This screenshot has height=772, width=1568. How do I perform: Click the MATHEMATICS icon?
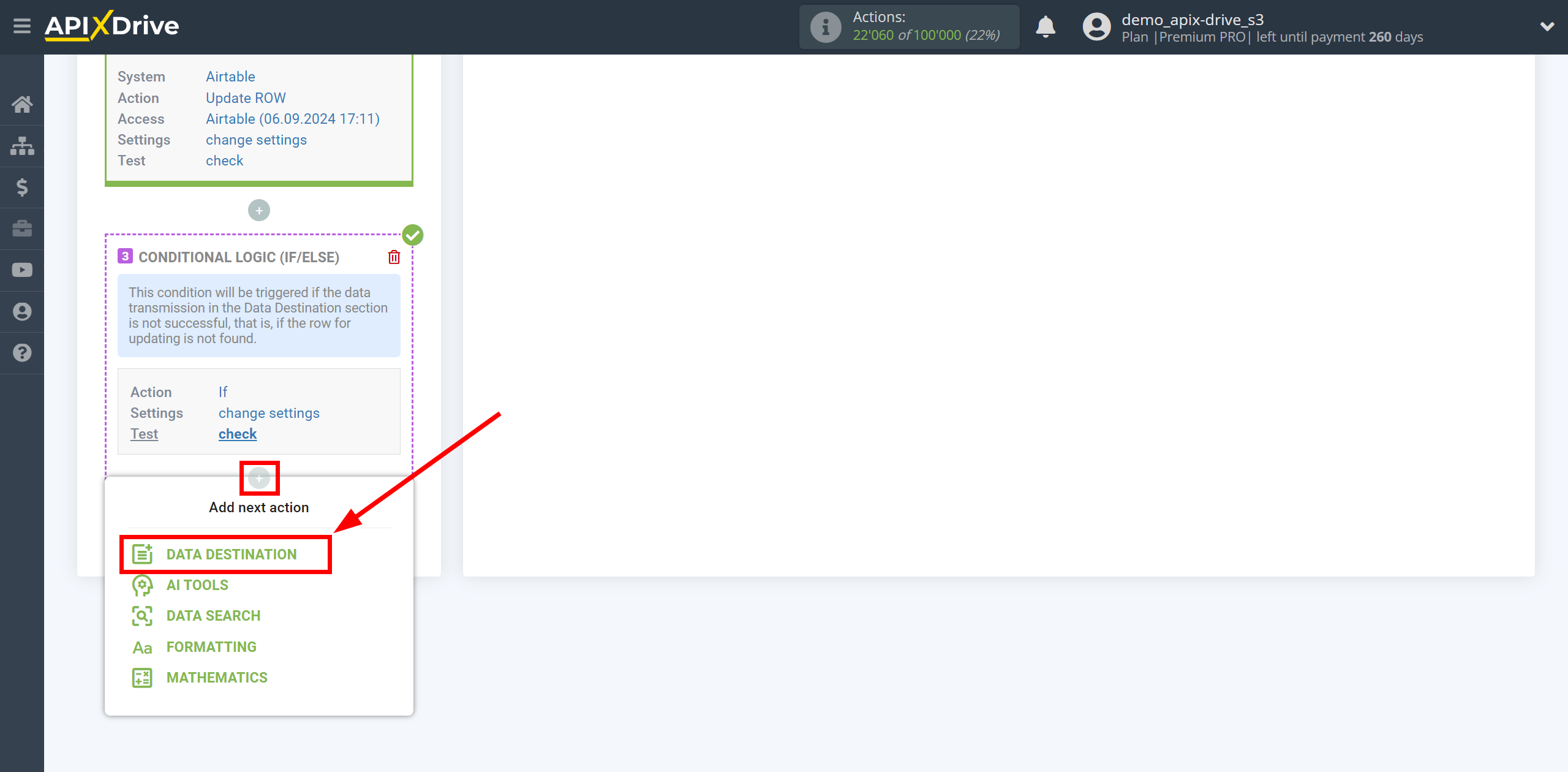click(x=140, y=678)
